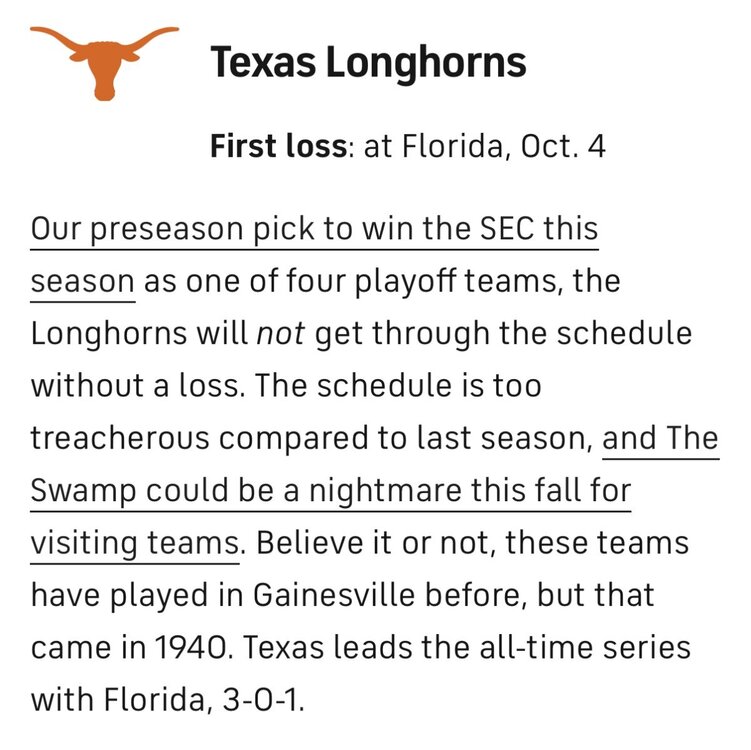The height and width of the screenshot is (750, 751).
Task: Click the "Texas Longhorns" heading
Action: (367, 63)
